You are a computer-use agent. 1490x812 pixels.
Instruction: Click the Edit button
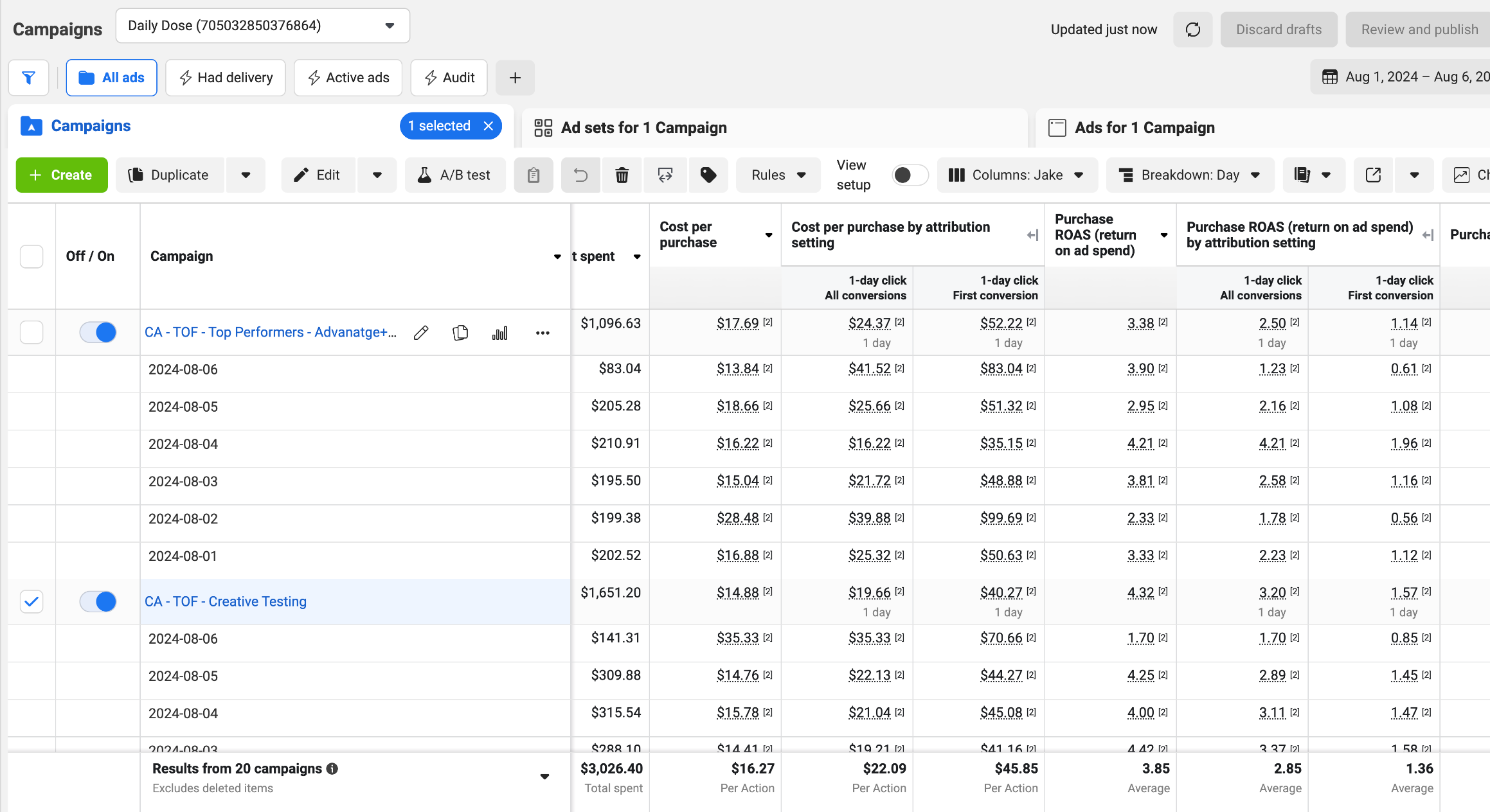(318, 175)
